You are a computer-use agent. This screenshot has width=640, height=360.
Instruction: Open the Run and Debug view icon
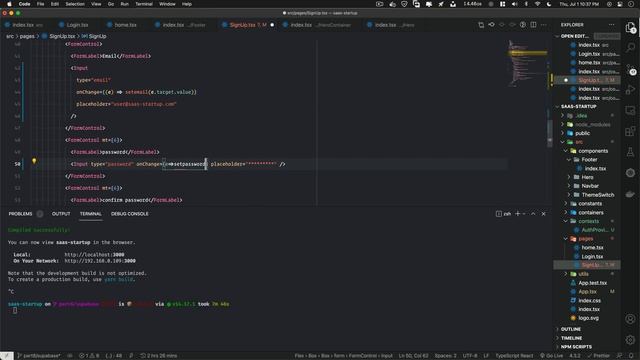(630, 90)
